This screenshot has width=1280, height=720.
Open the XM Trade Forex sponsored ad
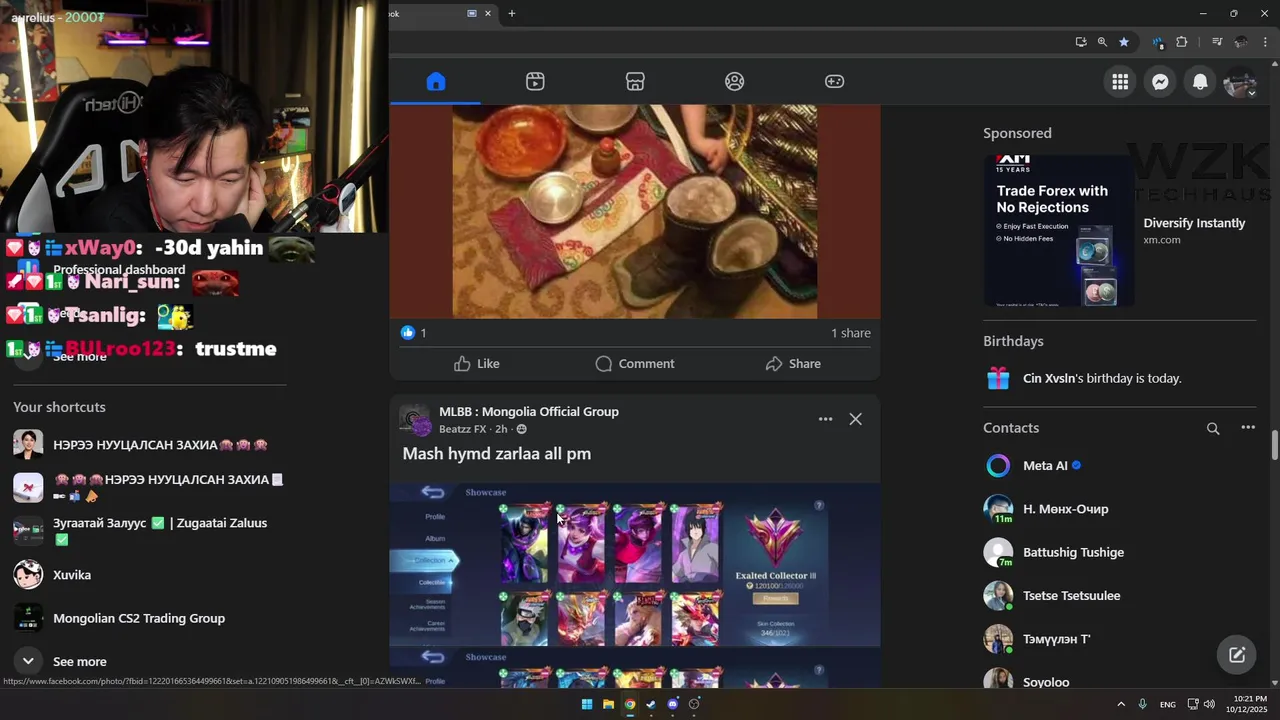coord(1059,231)
